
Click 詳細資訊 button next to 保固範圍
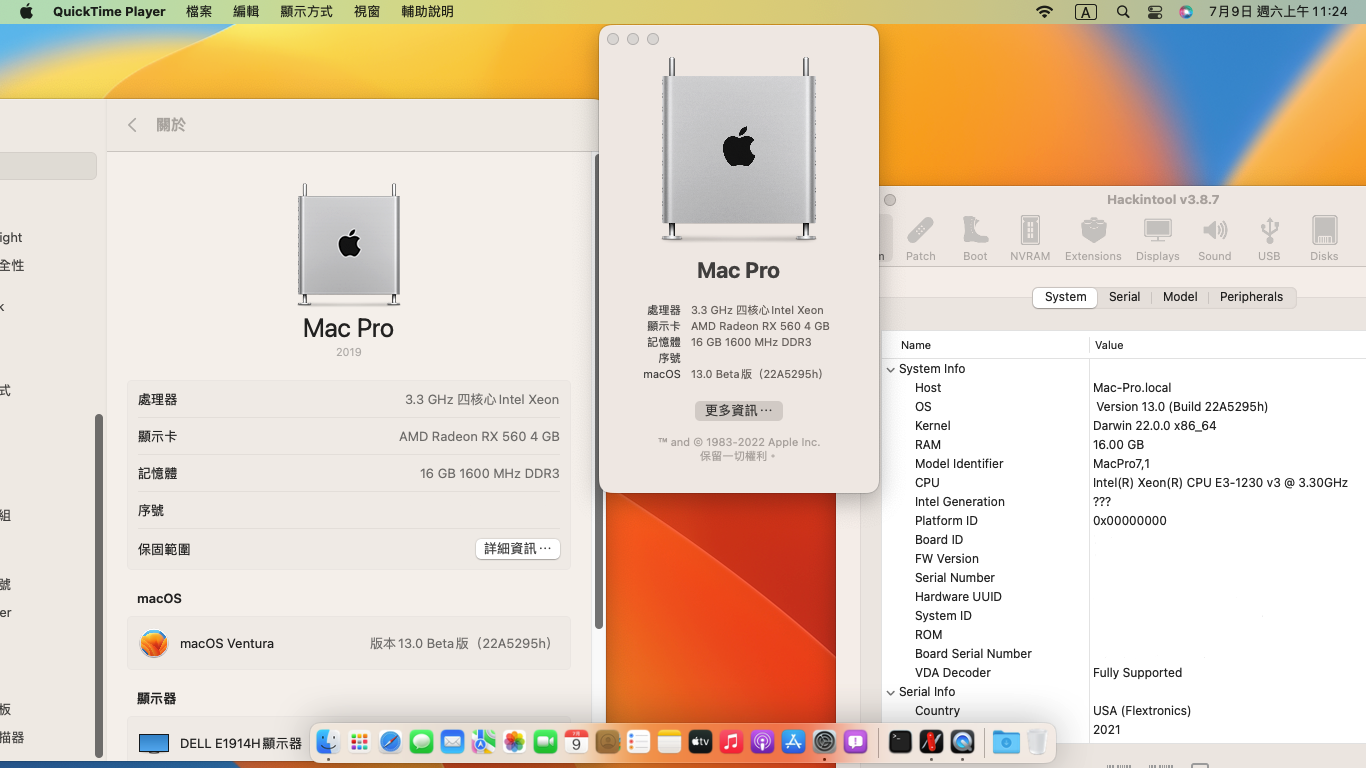coord(518,549)
